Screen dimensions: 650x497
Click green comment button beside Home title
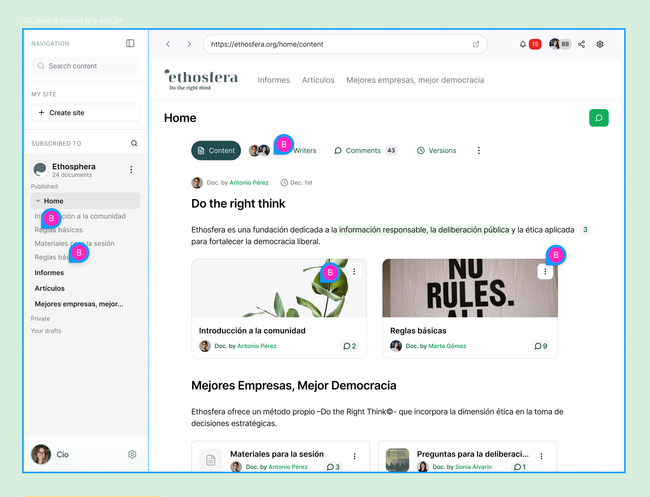tap(598, 118)
